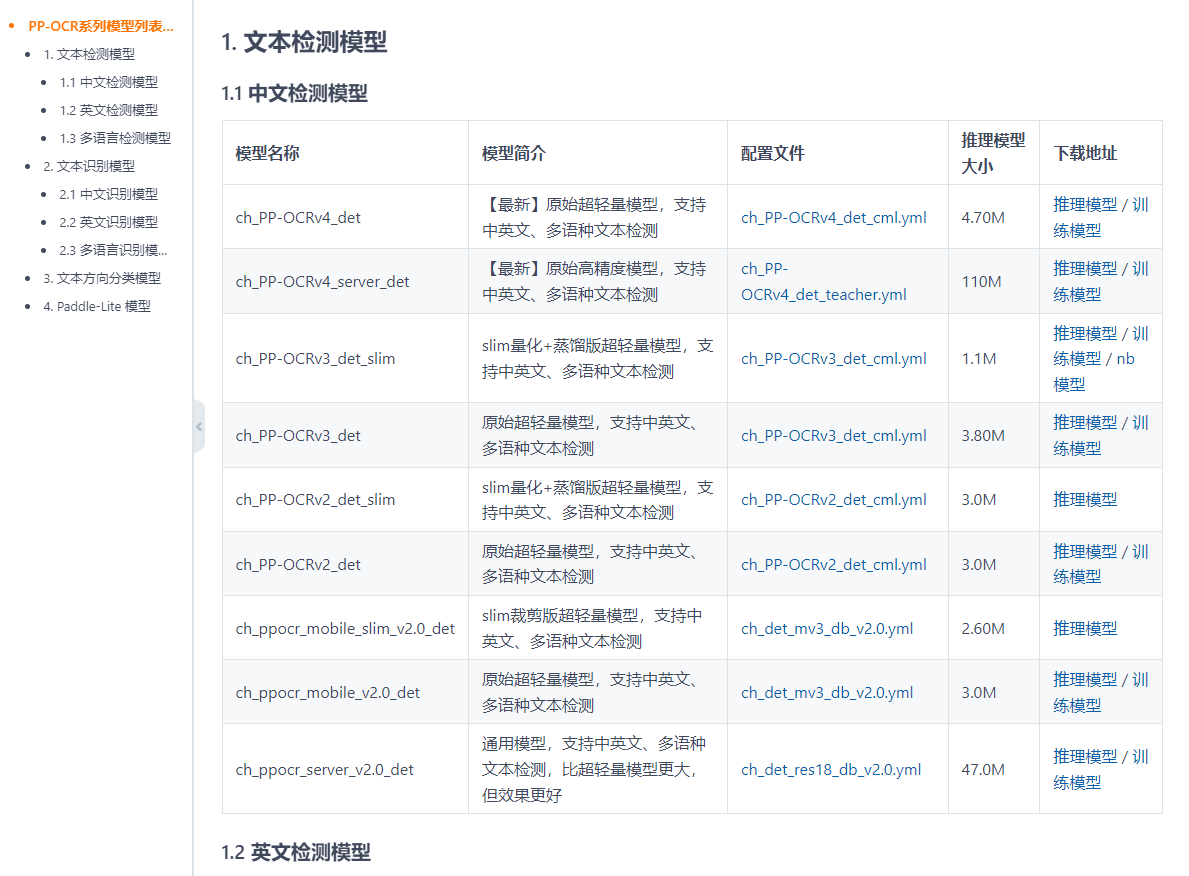The height and width of the screenshot is (876, 1189).
Task: Go to 1.1 中文检测模型 in the outline
Action: [x=108, y=82]
